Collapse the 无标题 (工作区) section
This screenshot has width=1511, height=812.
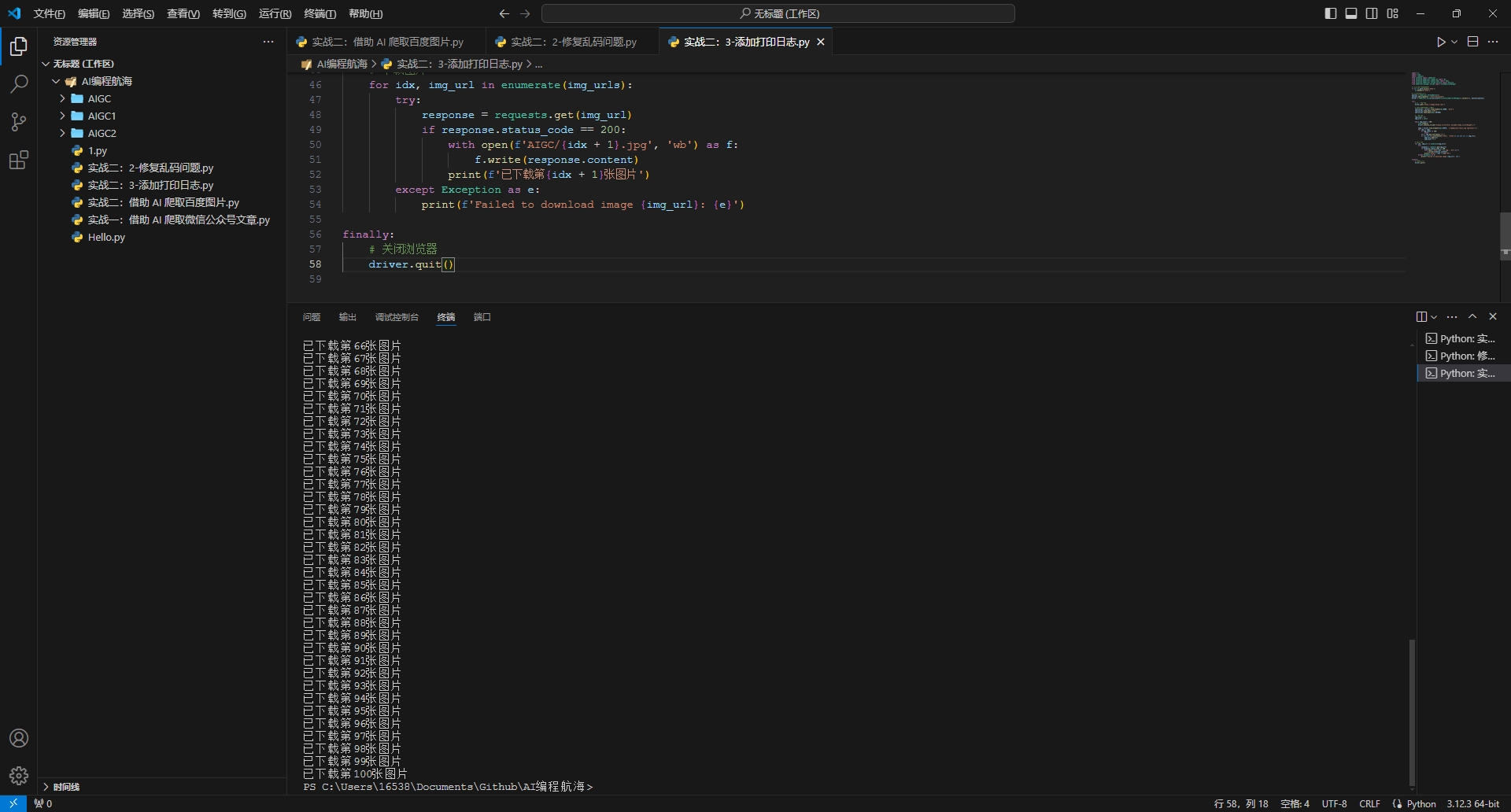[x=46, y=64]
